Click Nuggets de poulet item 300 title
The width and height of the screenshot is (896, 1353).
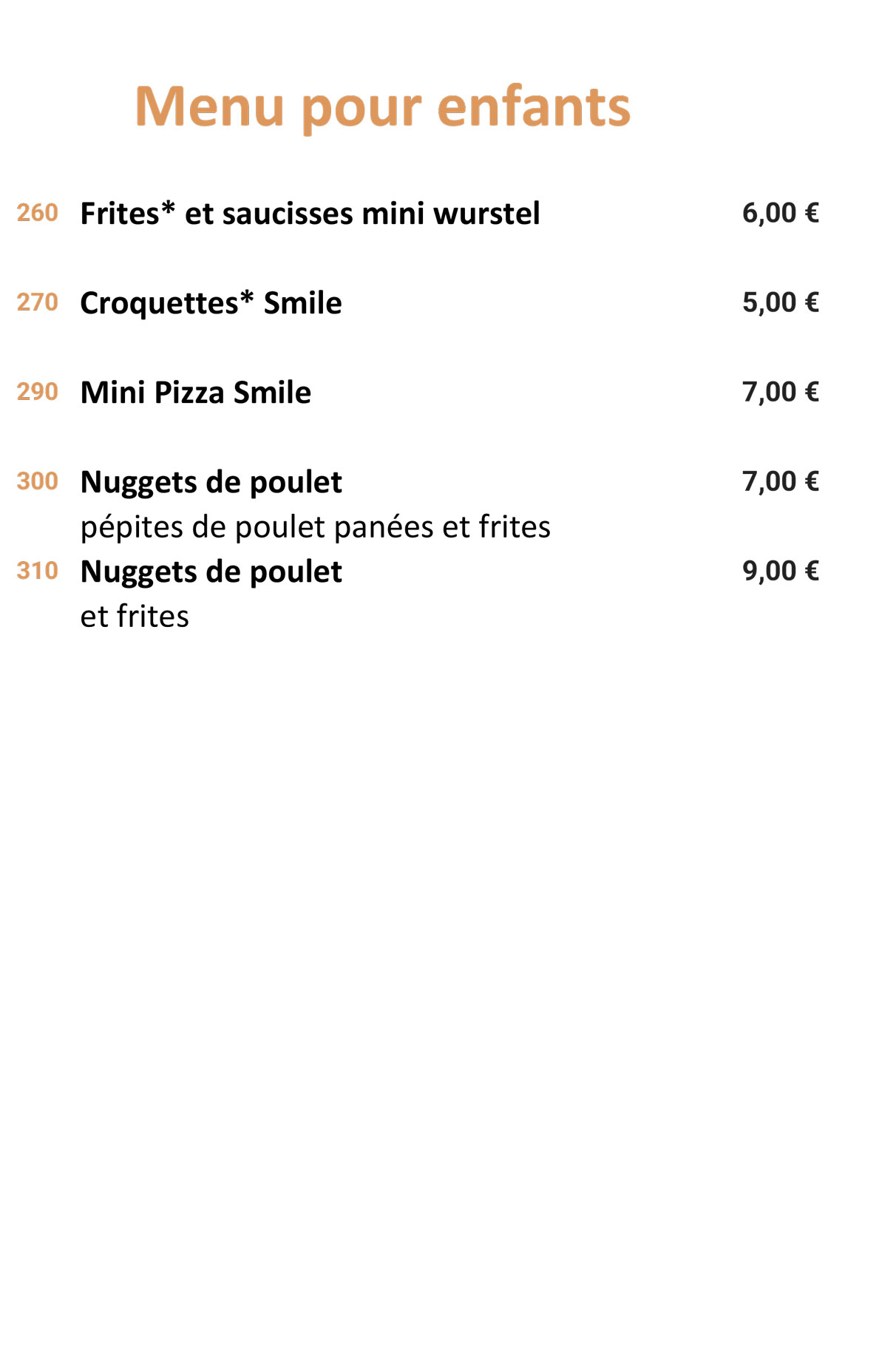[x=211, y=483]
